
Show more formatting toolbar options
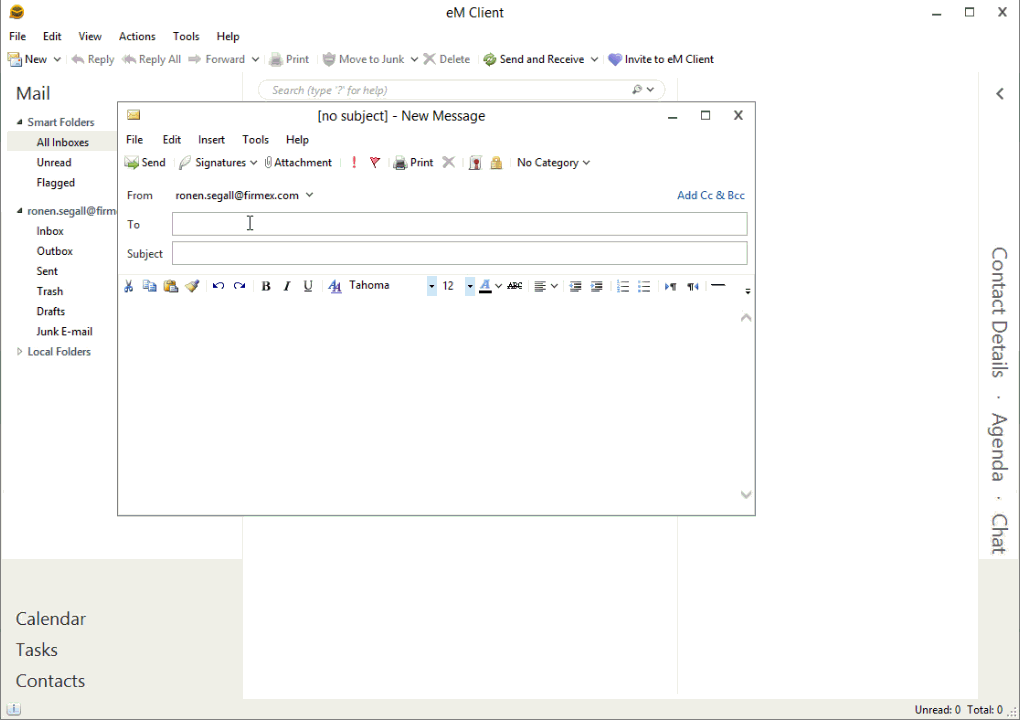pyautogui.click(x=747, y=291)
